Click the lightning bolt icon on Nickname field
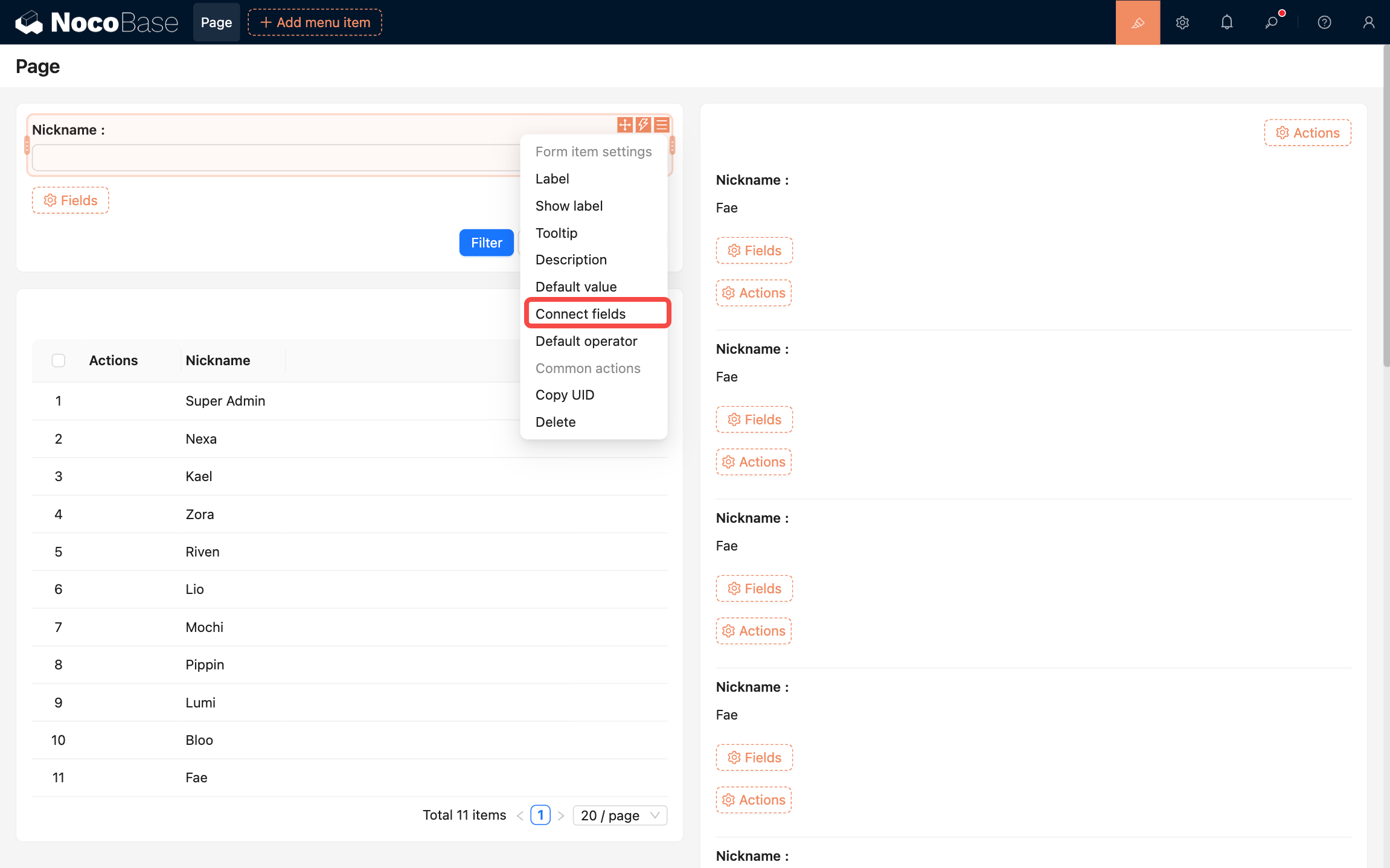The width and height of the screenshot is (1390, 868). click(643, 125)
